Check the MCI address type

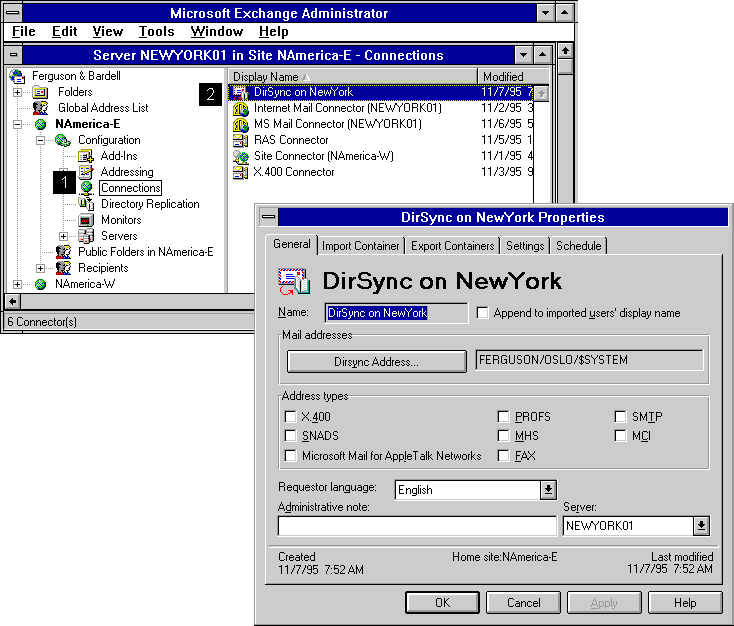[x=620, y=436]
